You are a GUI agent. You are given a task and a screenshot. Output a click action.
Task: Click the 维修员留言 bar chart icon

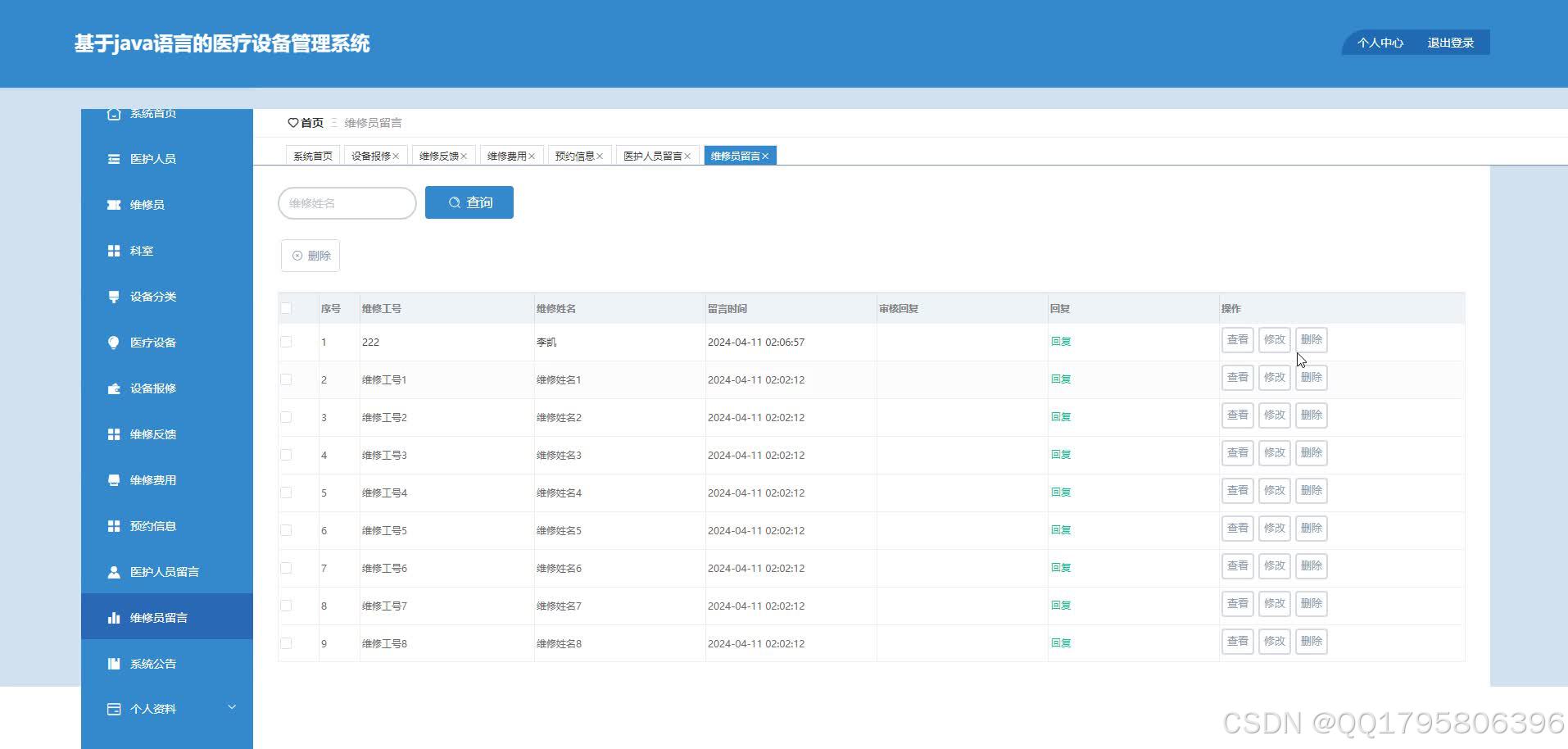click(x=114, y=618)
